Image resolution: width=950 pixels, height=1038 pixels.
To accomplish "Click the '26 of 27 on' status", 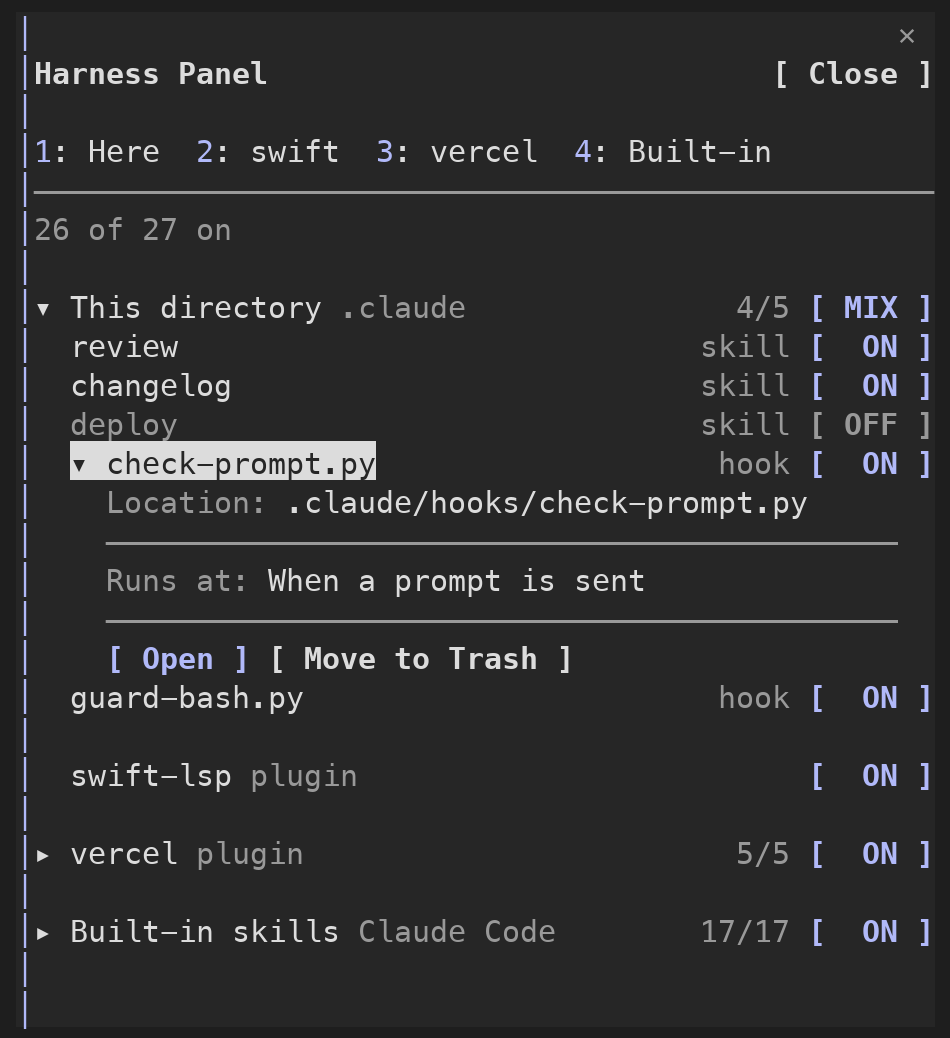I will tap(132, 230).
